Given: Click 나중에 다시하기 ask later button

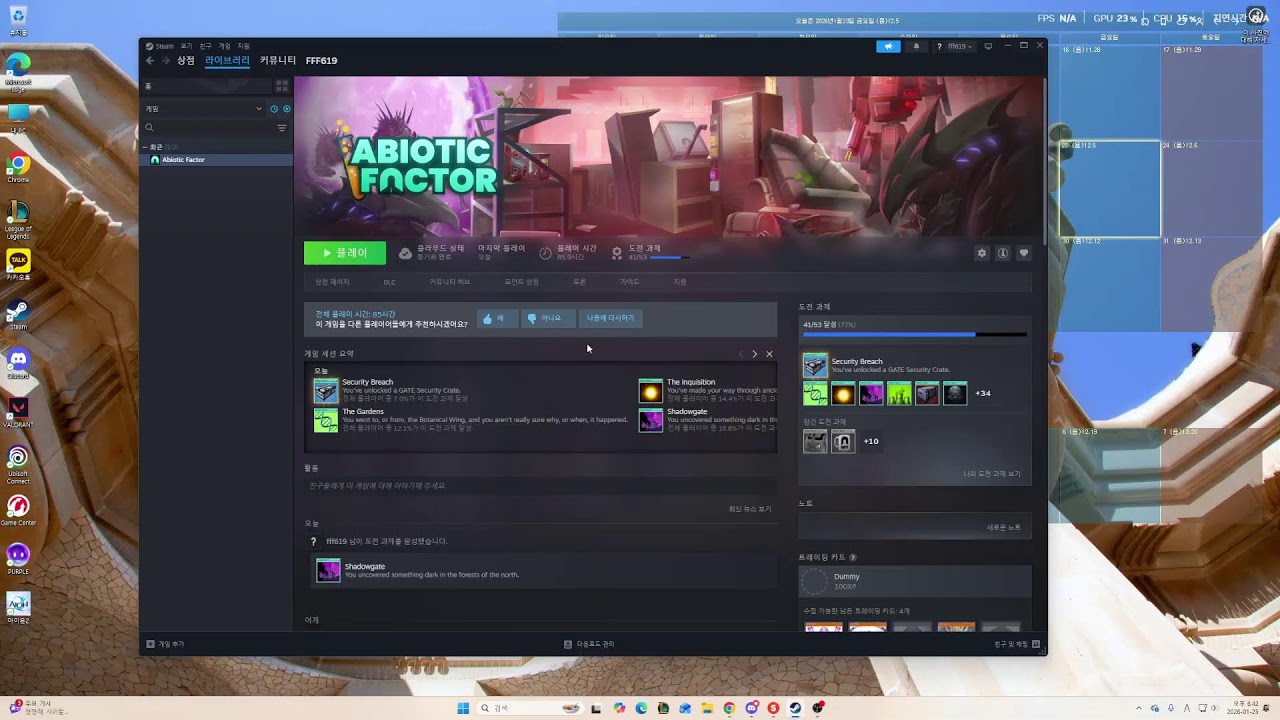Looking at the screenshot, I should 610,318.
